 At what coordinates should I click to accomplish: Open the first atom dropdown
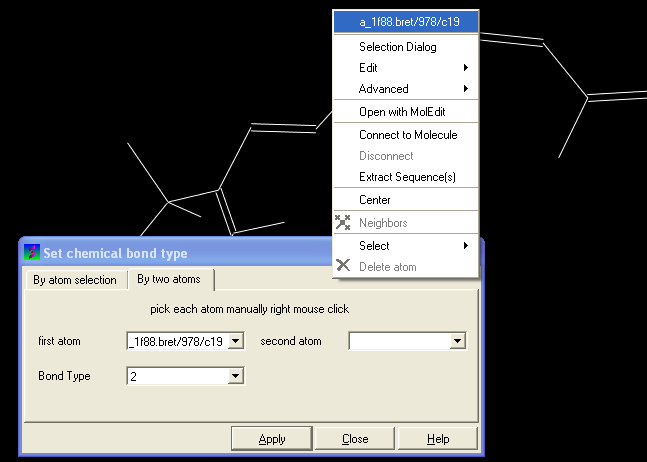coord(236,342)
